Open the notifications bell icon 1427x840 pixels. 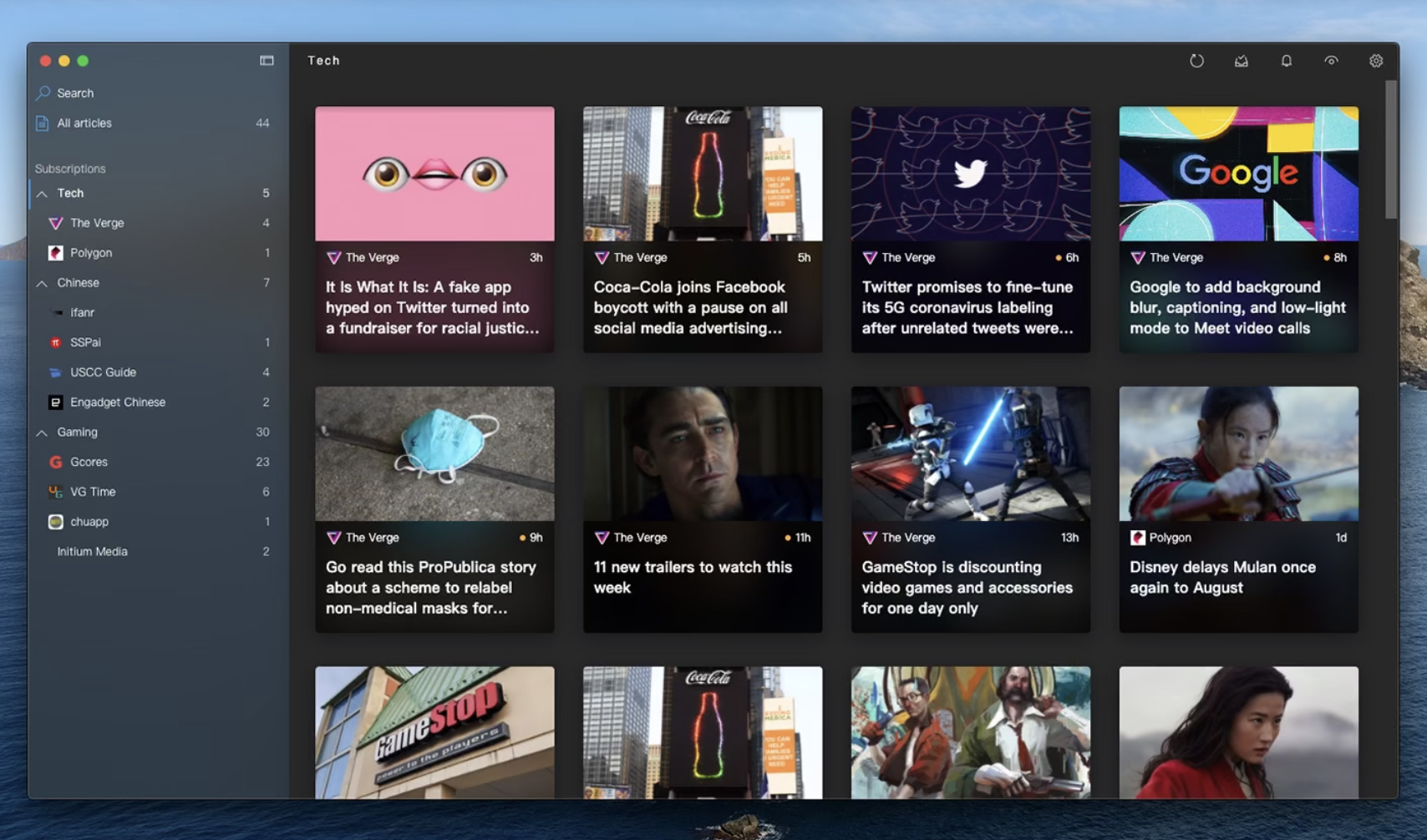(1287, 60)
